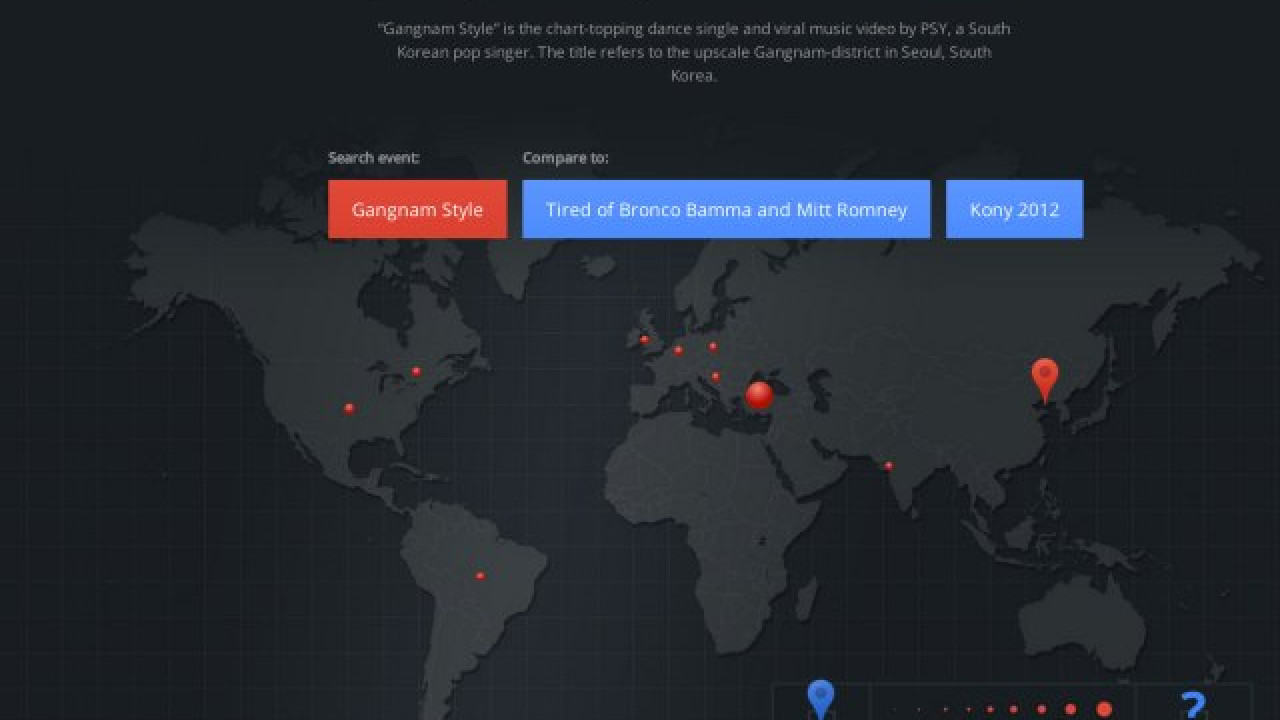Click the large red sphere over Turkey

tap(759, 395)
